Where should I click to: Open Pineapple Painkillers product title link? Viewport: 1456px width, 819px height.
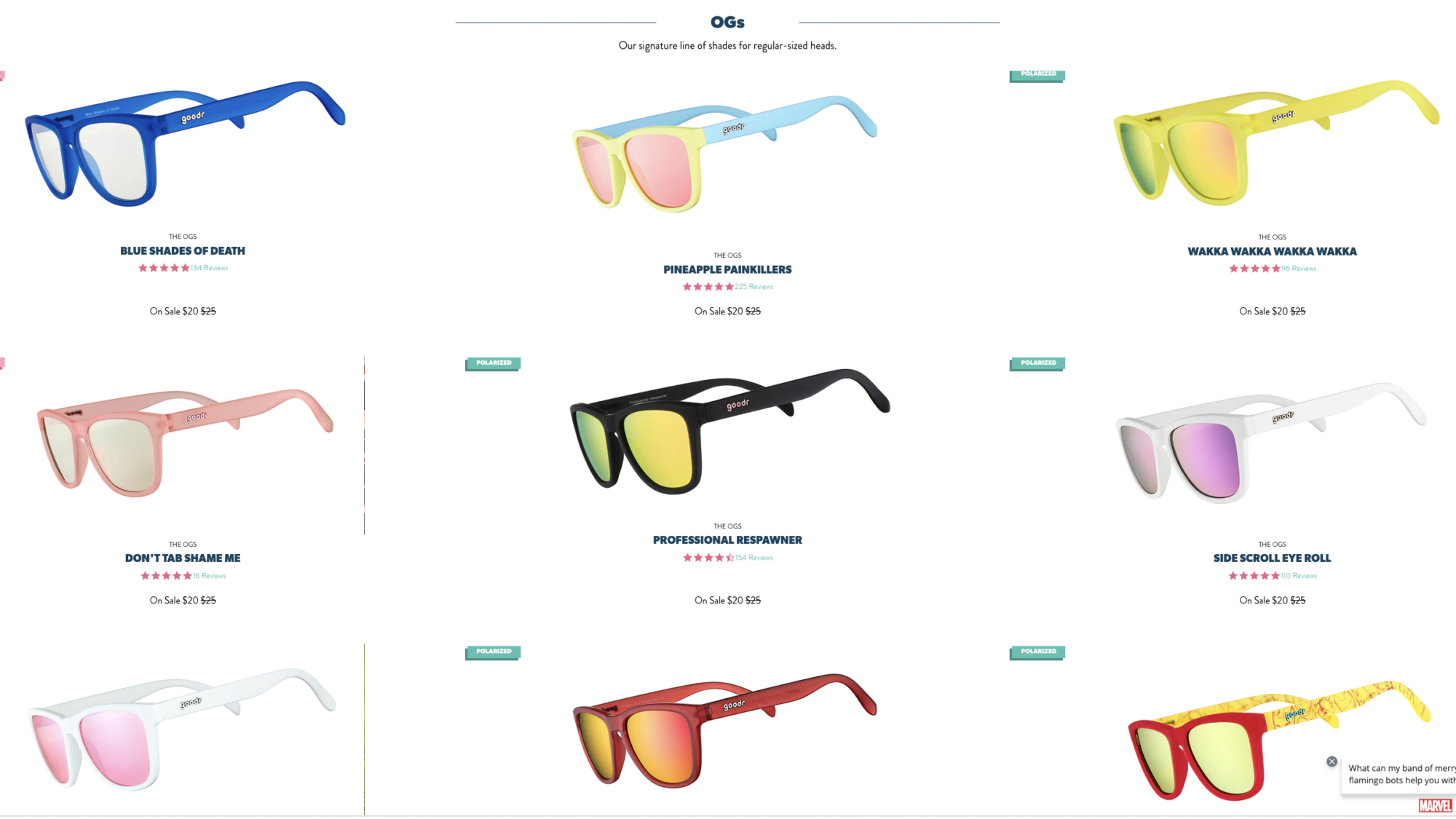point(727,269)
